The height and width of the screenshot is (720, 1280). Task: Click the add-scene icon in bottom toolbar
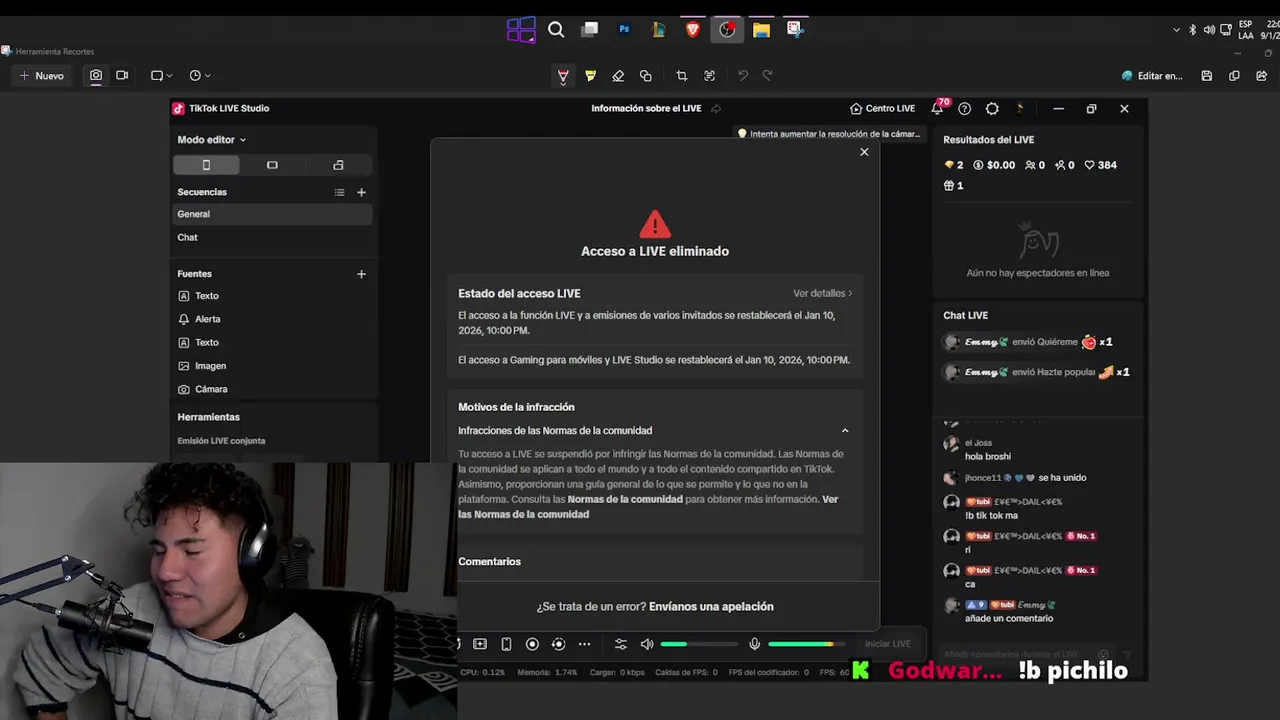[480, 644]
